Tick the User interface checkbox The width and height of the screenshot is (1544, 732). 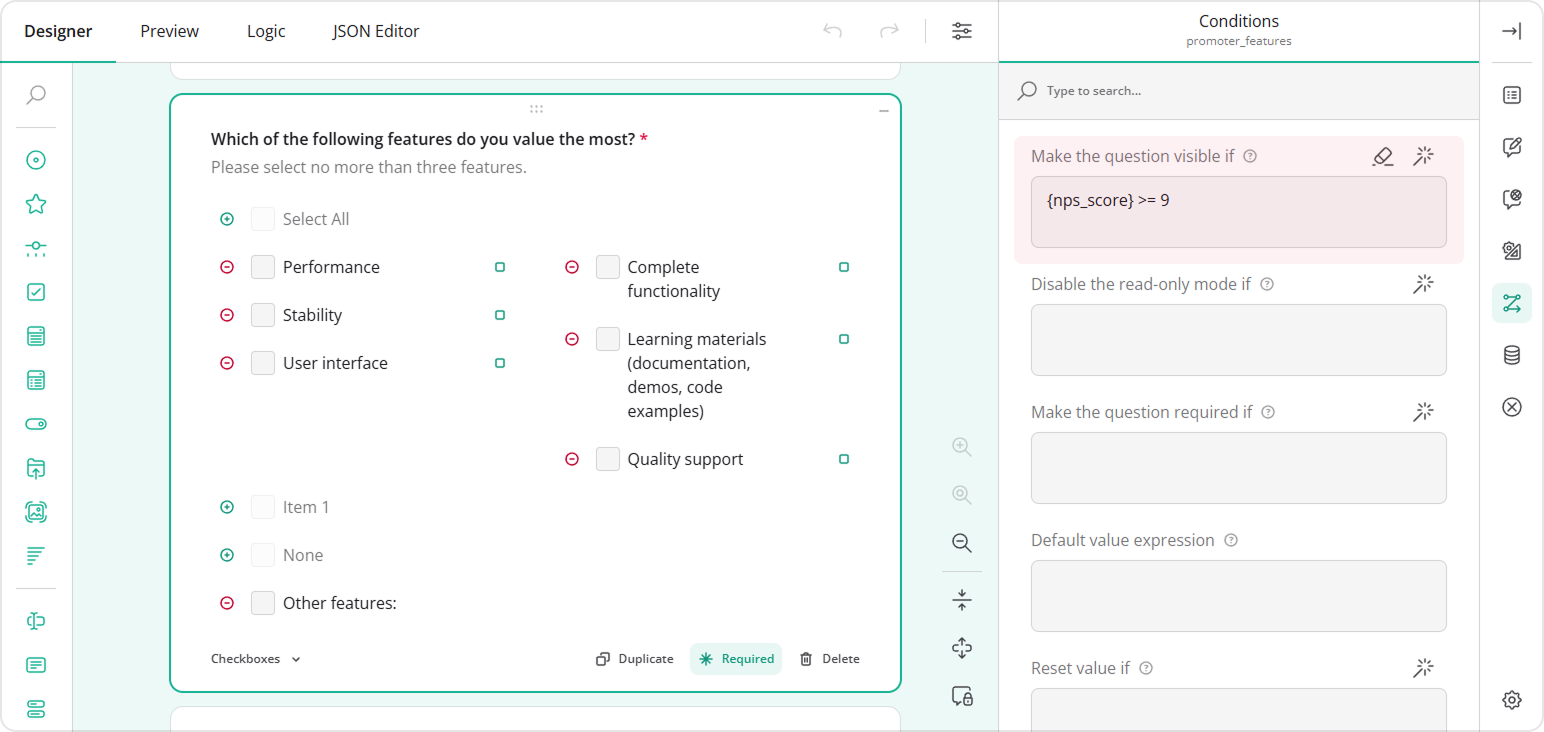tap(263, 363)
